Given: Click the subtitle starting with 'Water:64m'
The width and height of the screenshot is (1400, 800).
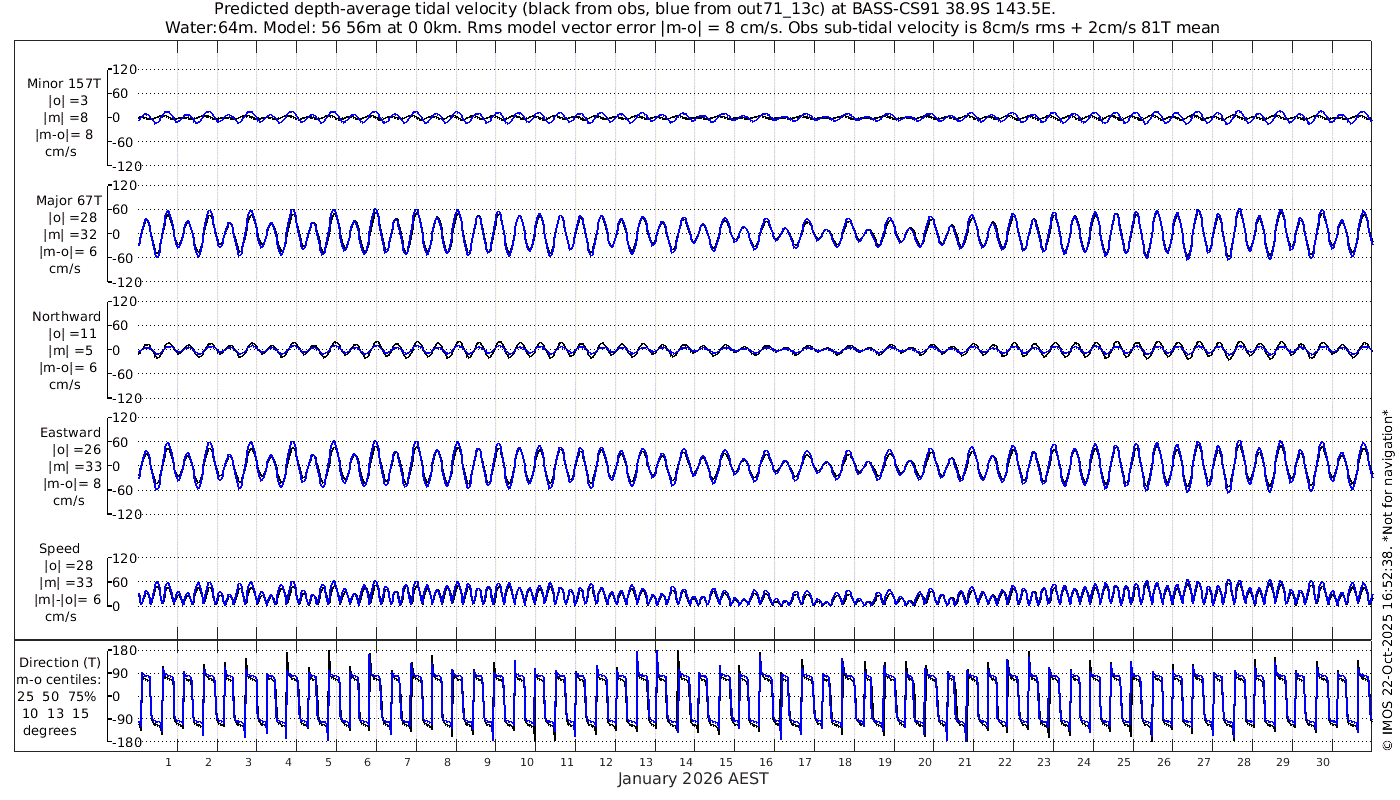Looking at the screenshot, I should click(x=692, y=27).
